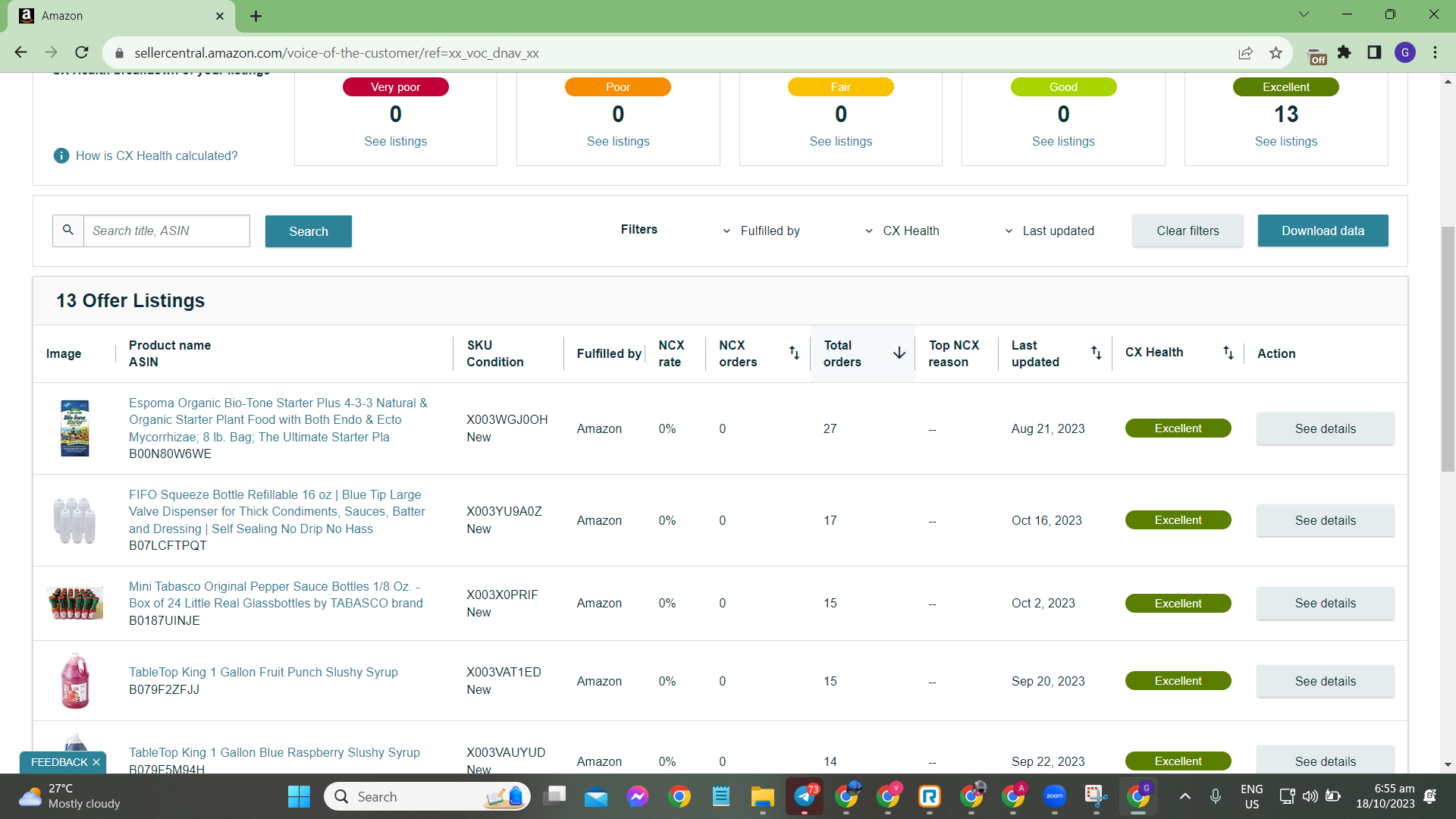1456x819 pixels.
Task: See listings under Fair rating
Action: click(x=841, y=141)
